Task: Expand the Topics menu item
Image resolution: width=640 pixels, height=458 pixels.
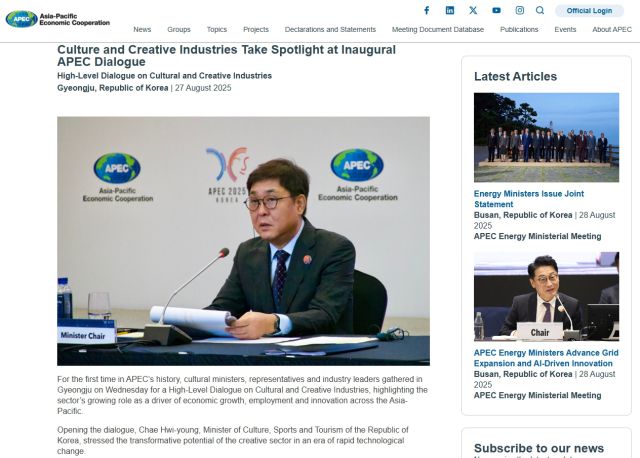Action: pos(217,30)
